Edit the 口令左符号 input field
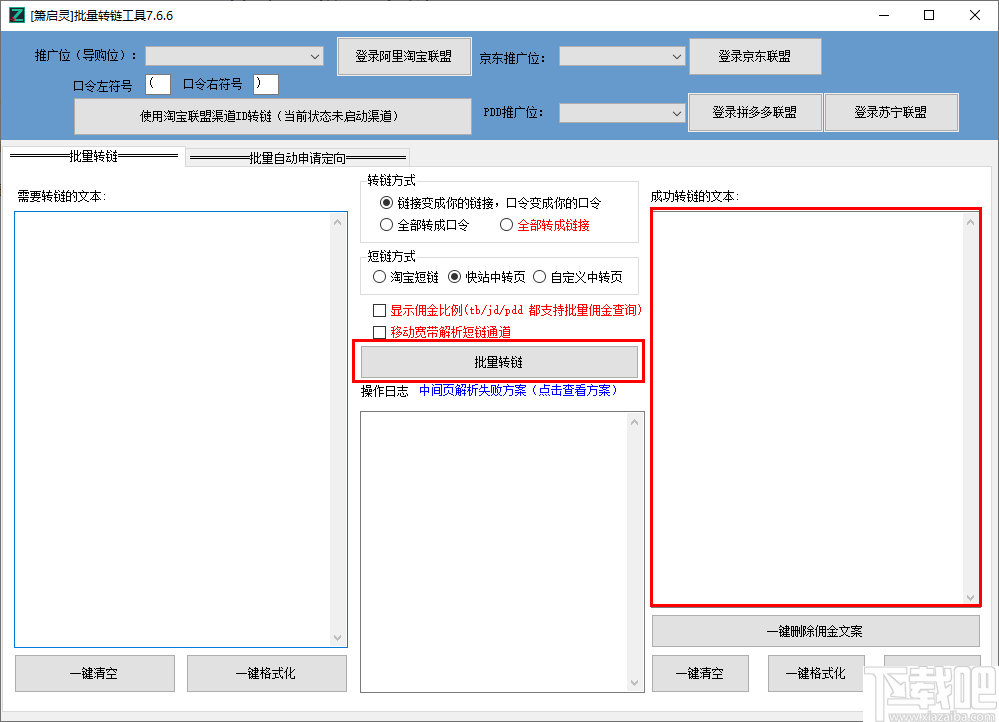This screenshot has height=722, width=999. pyautogui.click(x=157, y=84)
